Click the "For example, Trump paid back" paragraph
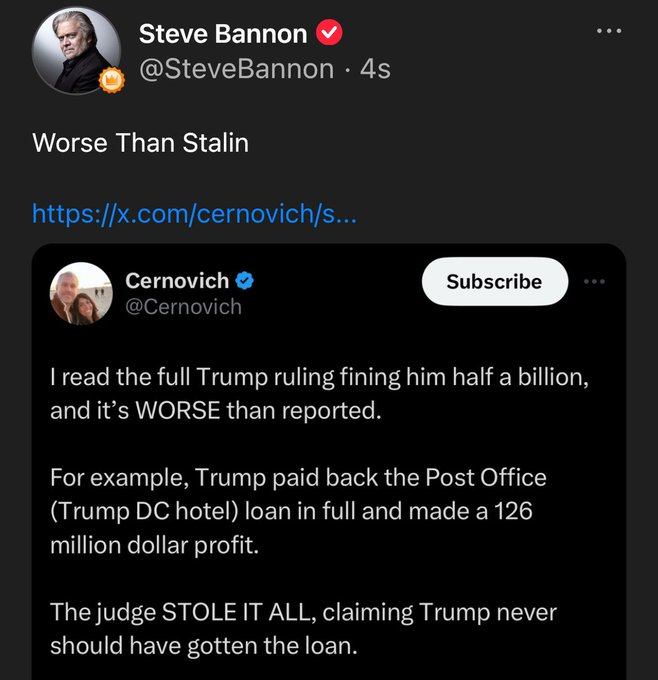Viewport: 658px width, 680px height. pos(298,510)
